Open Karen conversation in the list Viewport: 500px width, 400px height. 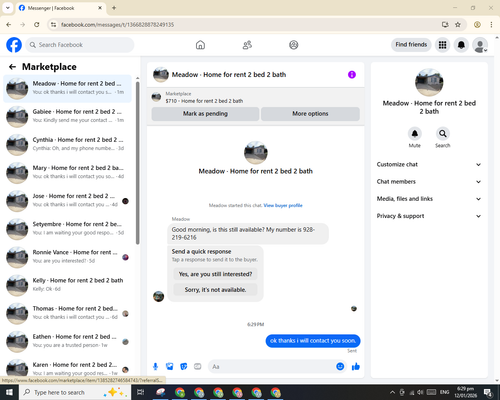click(67, 368)
